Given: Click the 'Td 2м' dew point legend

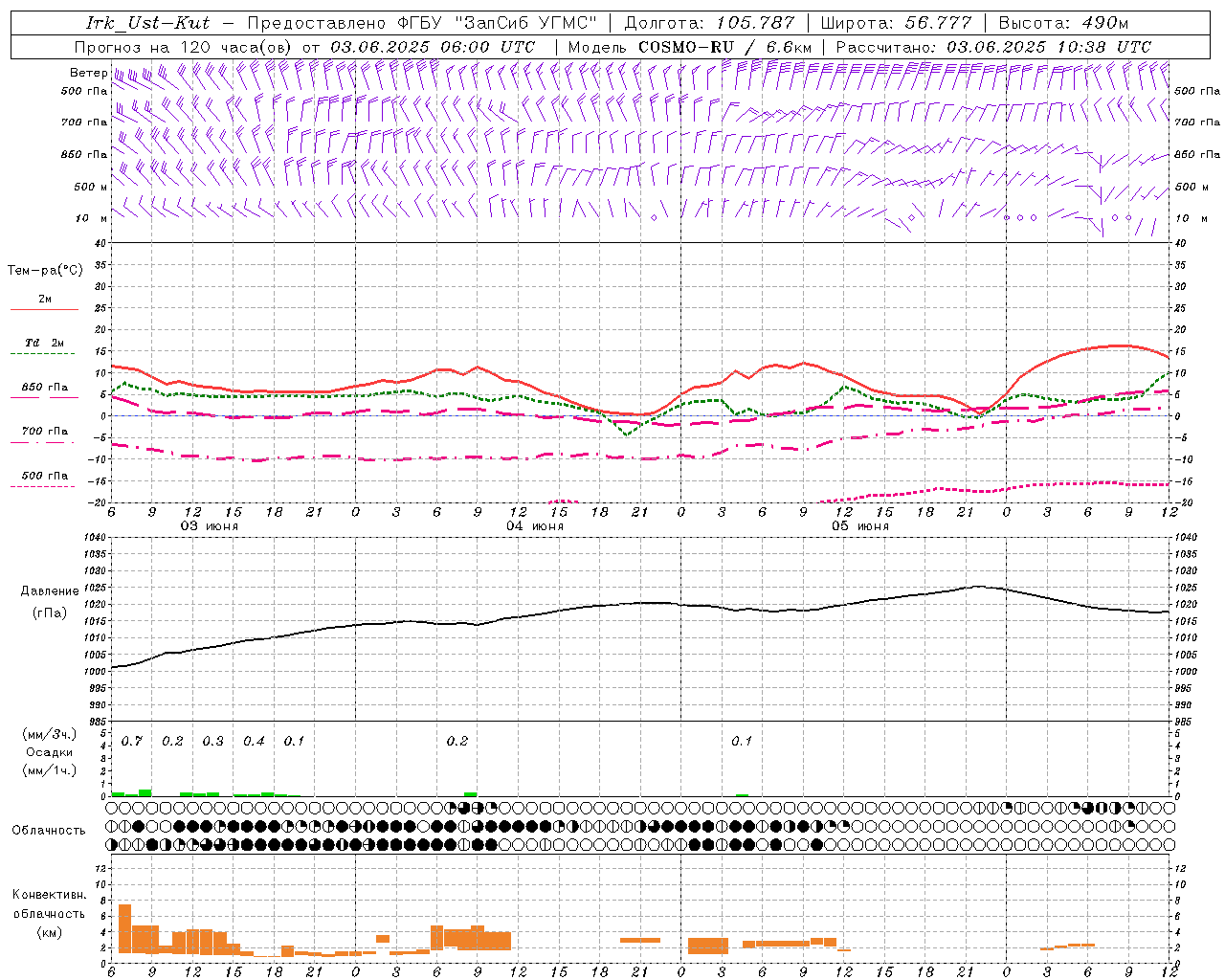Looking at the screenshot, I should pos(44,343).
